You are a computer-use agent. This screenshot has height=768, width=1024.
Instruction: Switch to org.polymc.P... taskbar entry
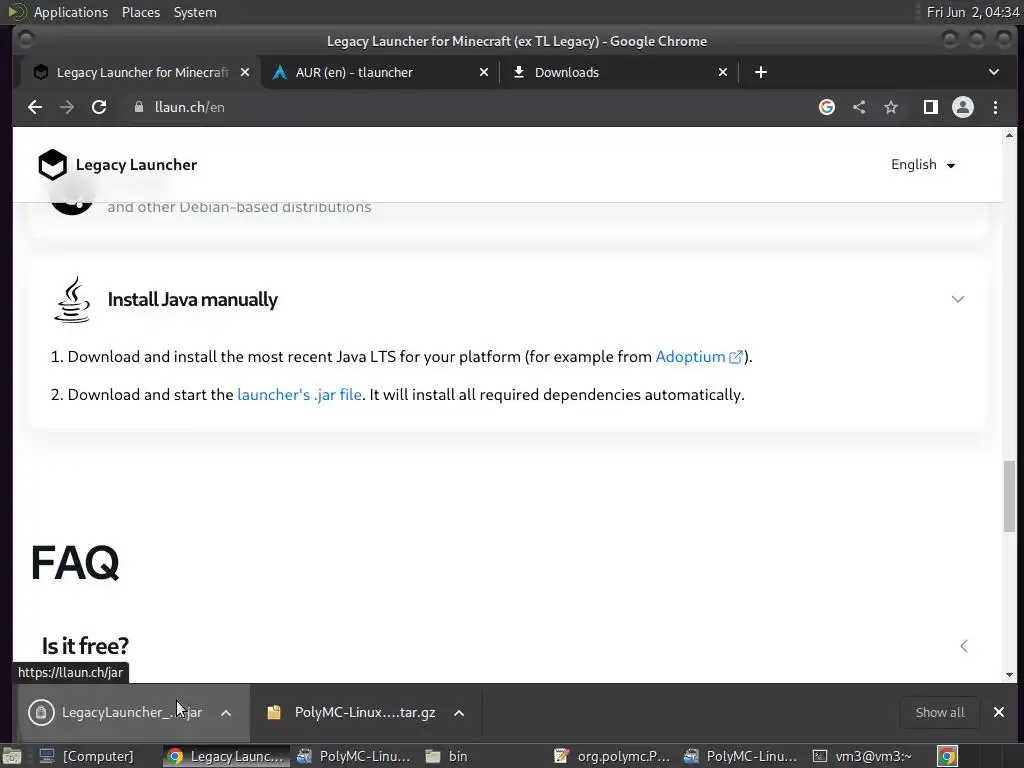point(612,756)
